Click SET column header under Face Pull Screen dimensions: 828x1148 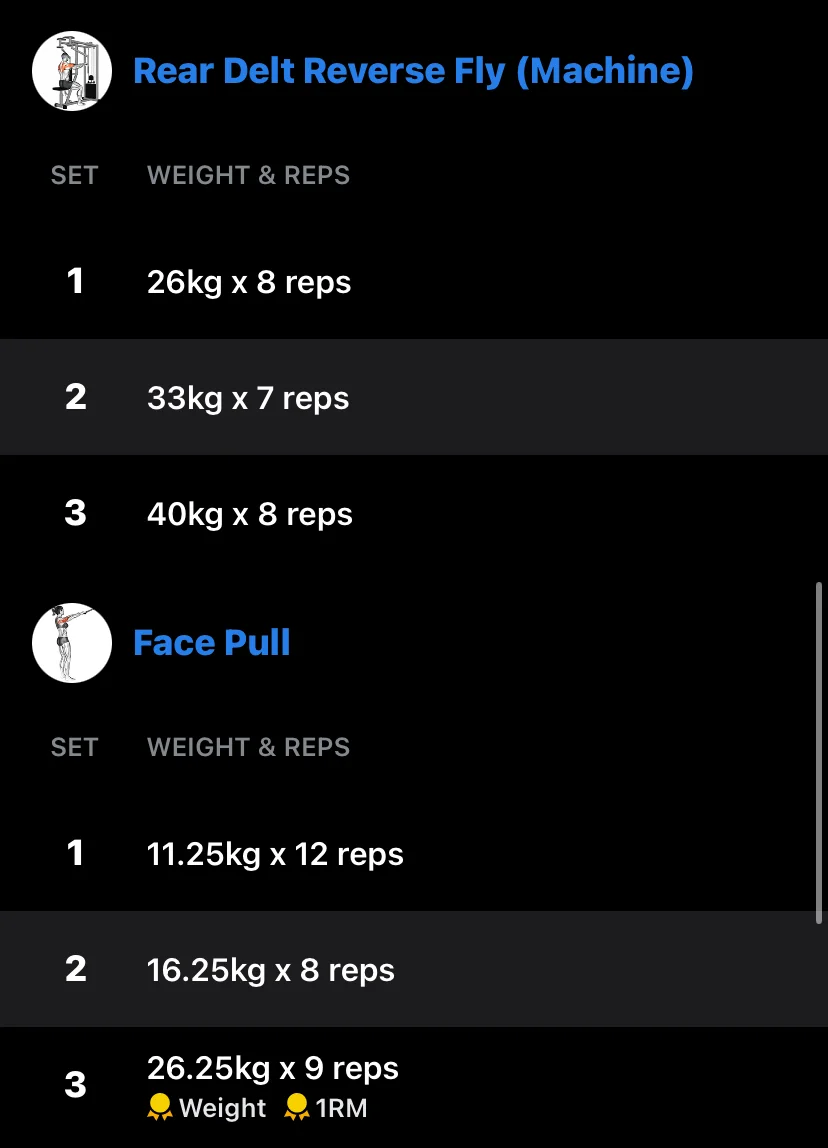(x=74, y=747)
